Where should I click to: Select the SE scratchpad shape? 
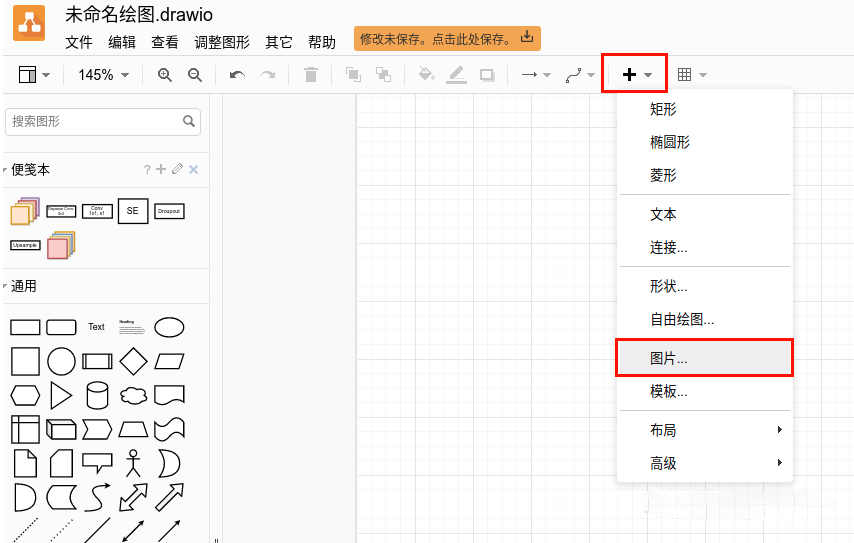pos(133,211)
